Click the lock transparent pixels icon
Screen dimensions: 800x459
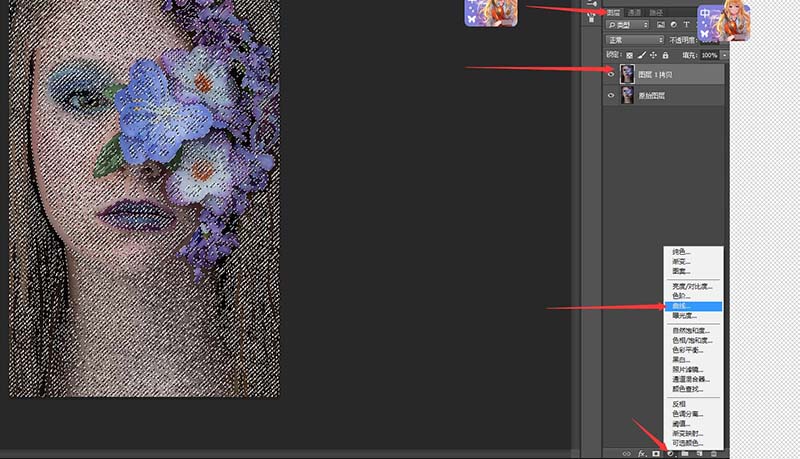[x=629, y=55]
